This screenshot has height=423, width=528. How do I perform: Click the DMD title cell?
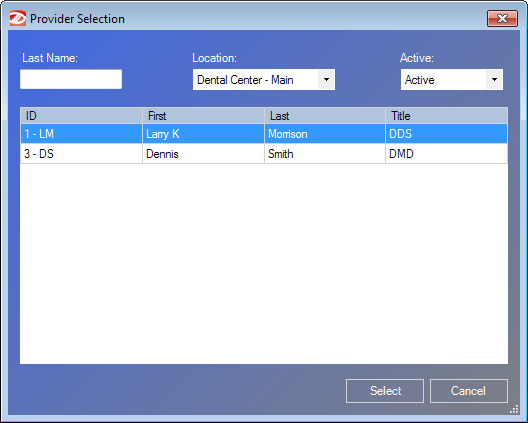(x=447, y=154)
